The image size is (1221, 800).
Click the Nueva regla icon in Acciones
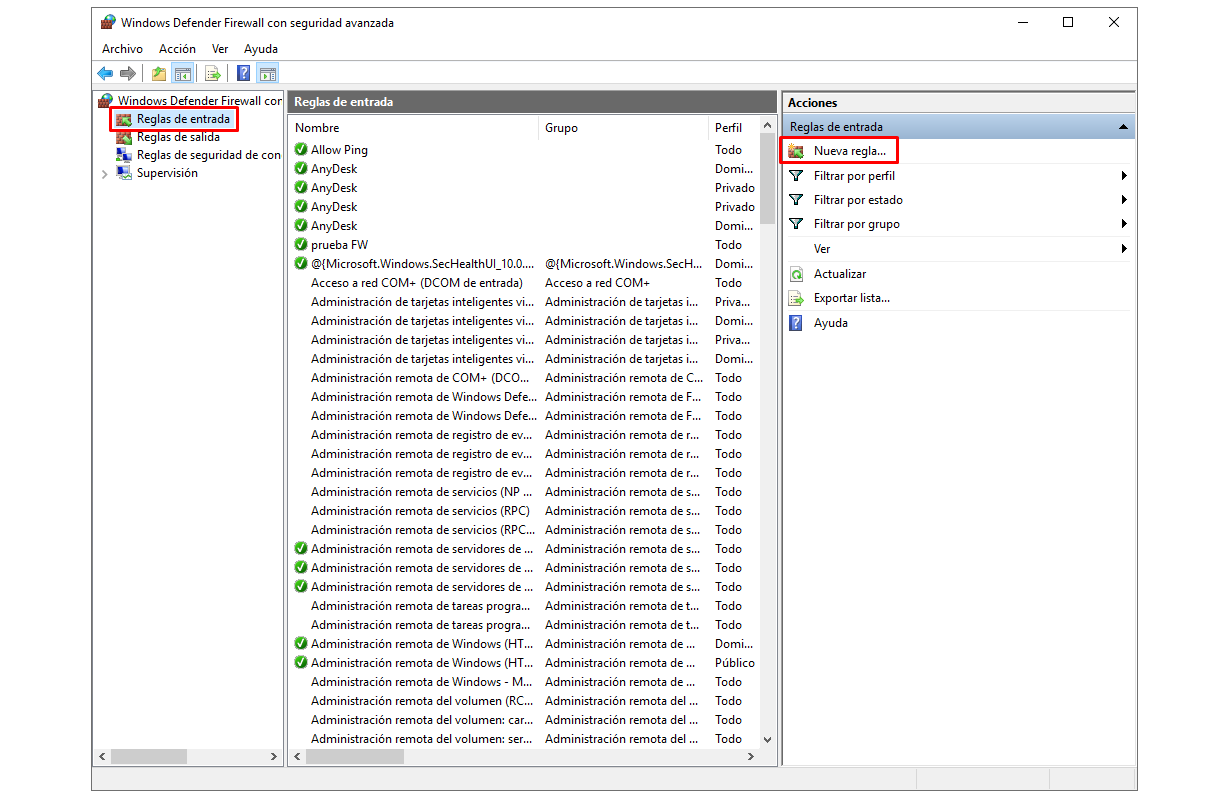tap(796, 151)
